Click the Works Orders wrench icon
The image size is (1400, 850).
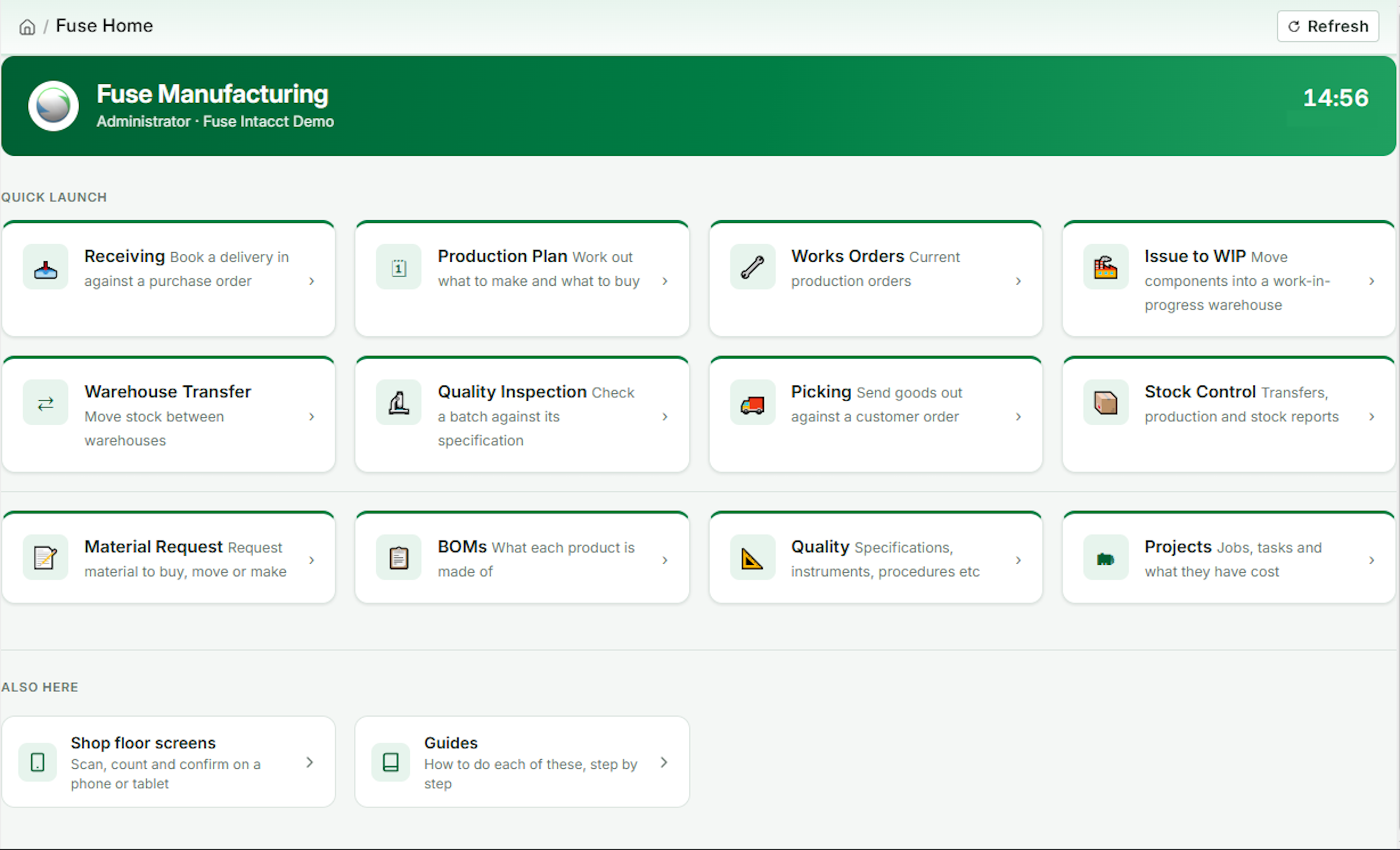point(752,267)
